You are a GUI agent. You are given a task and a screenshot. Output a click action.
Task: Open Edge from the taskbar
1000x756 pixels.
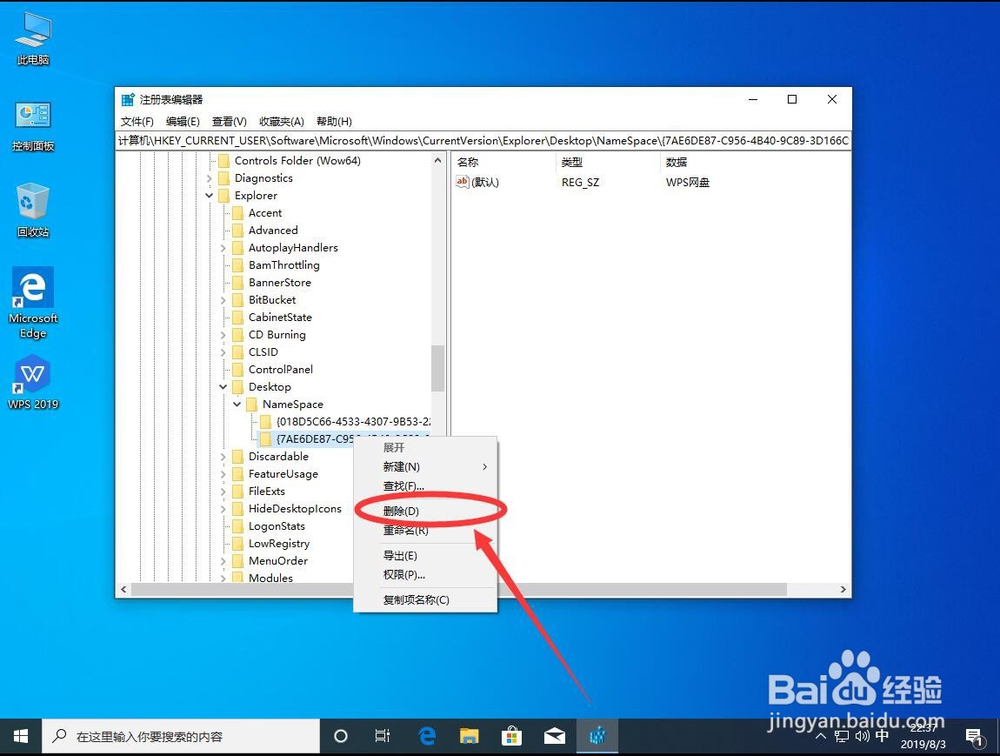[x=427, y=737]
